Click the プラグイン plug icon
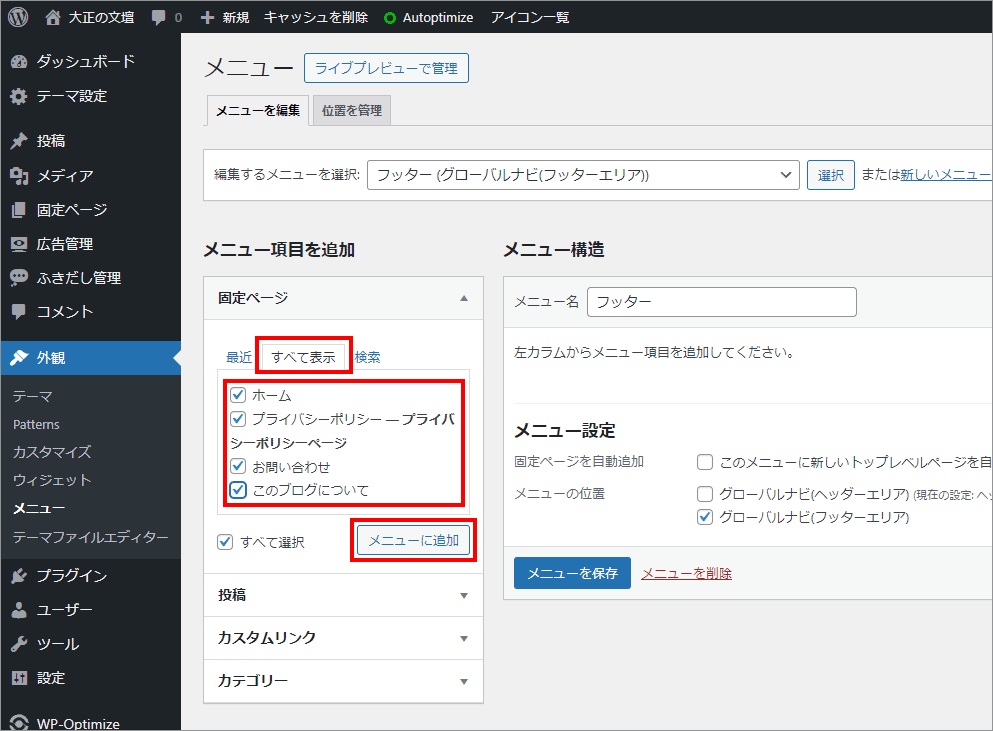The height and width of the screenshot is (731, 993). point(19,575)
